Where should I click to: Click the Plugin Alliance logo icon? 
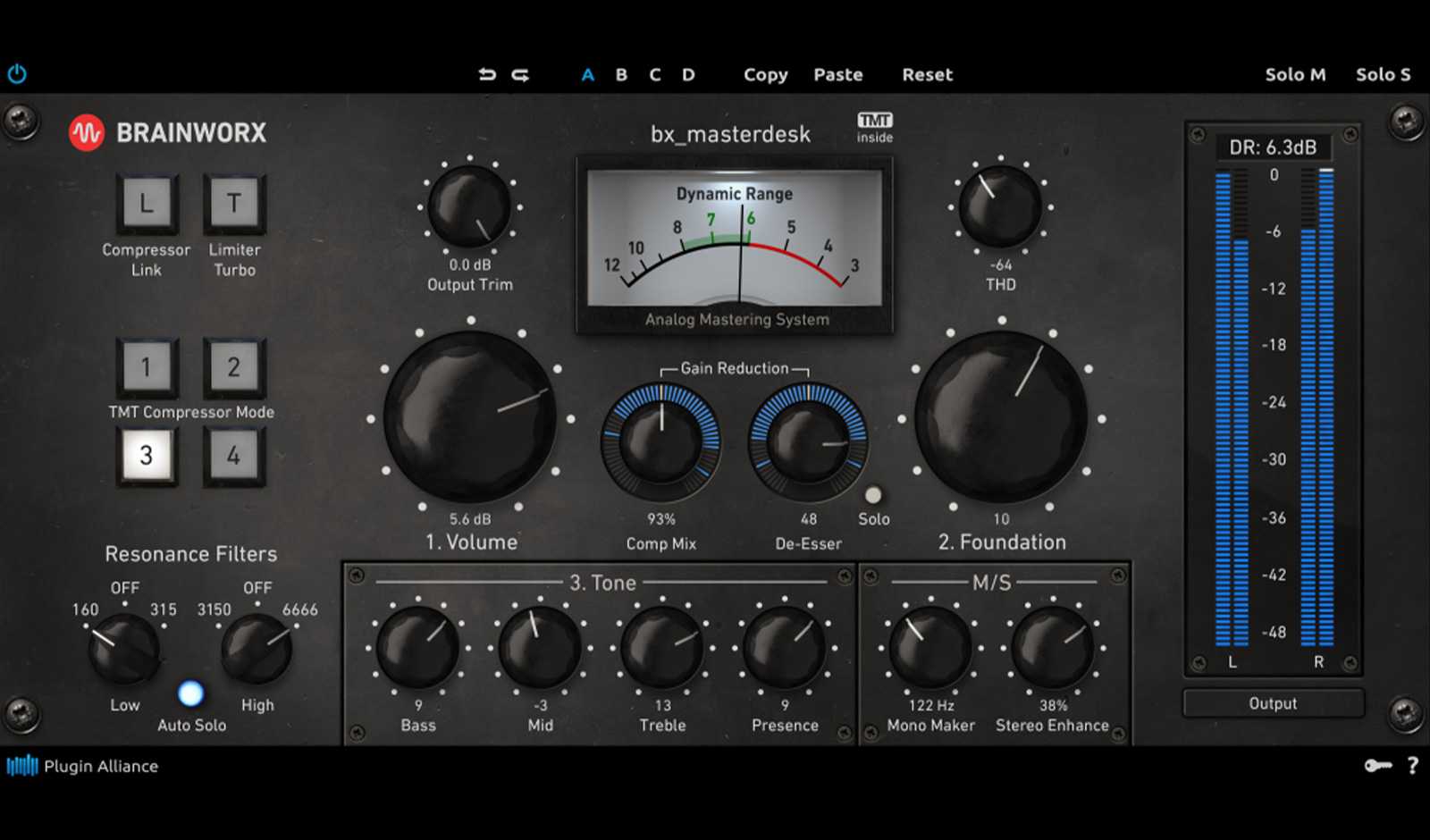pos(22,766)
